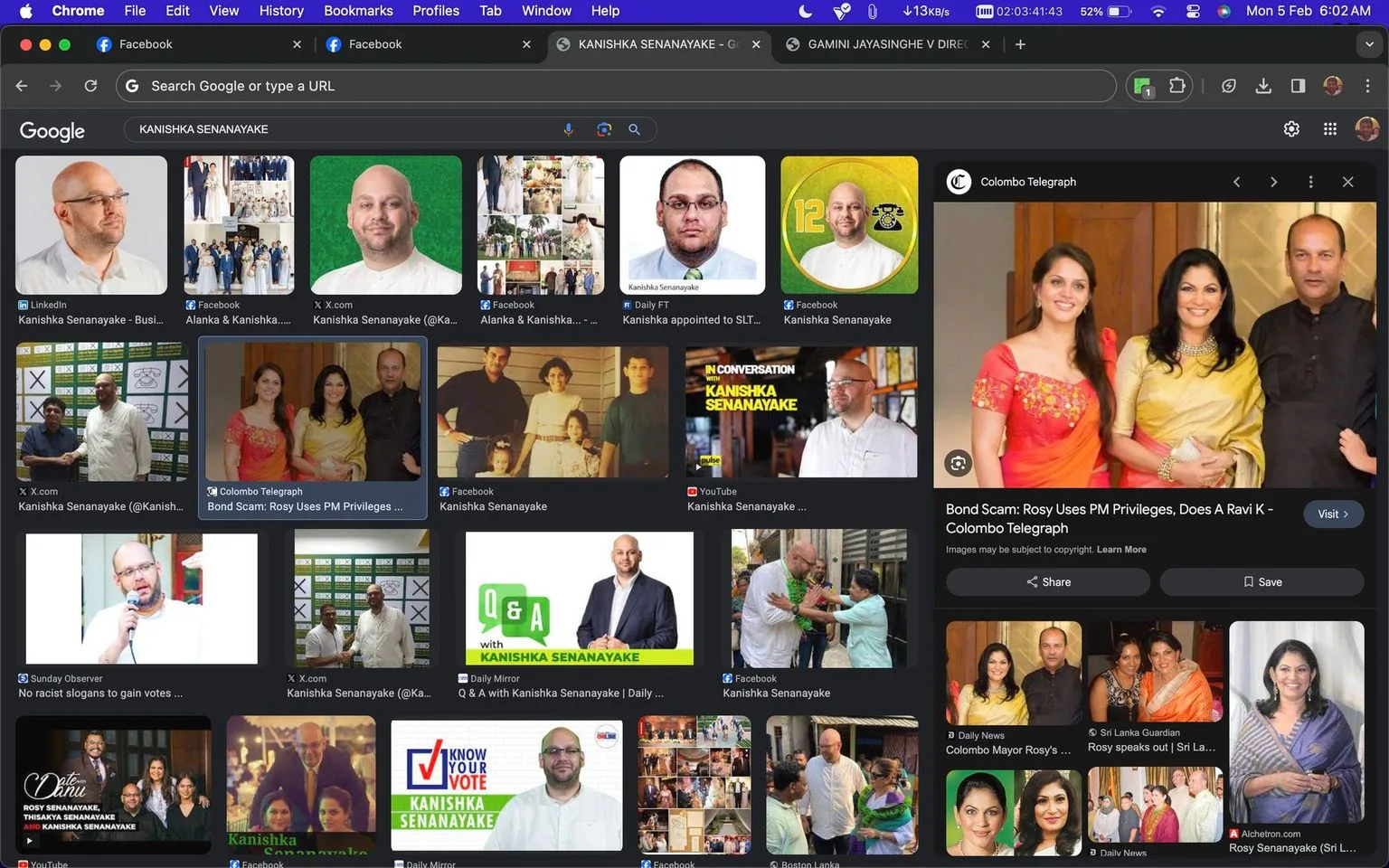Click the magnifier search button
Screen dimensions: 1389x868
(x=635, y=129)
